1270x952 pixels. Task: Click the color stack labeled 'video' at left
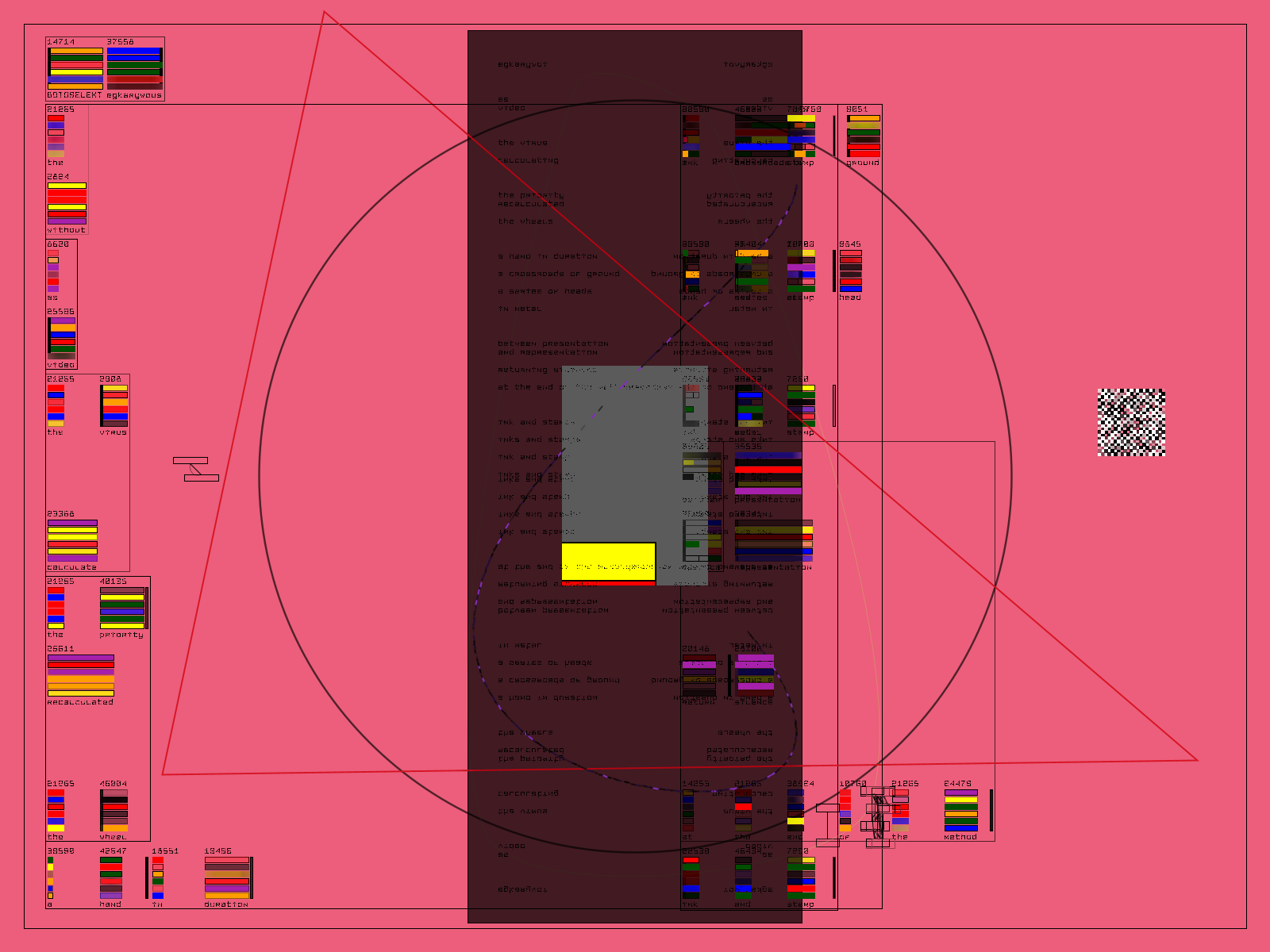pos(62,338)
